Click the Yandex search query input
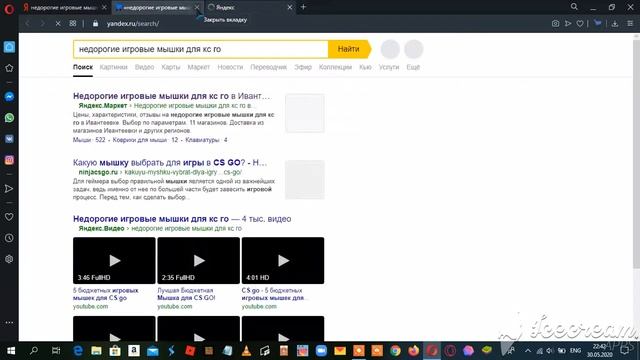The image size is (640, 360). click(201, 49)
